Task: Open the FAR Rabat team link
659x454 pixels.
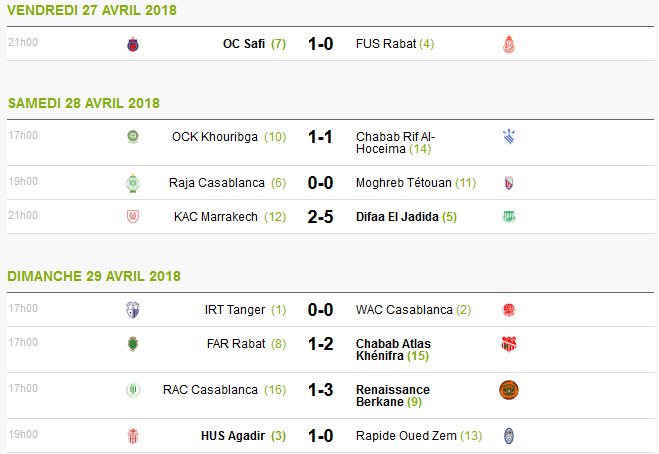Action: [x=234, y=343]
